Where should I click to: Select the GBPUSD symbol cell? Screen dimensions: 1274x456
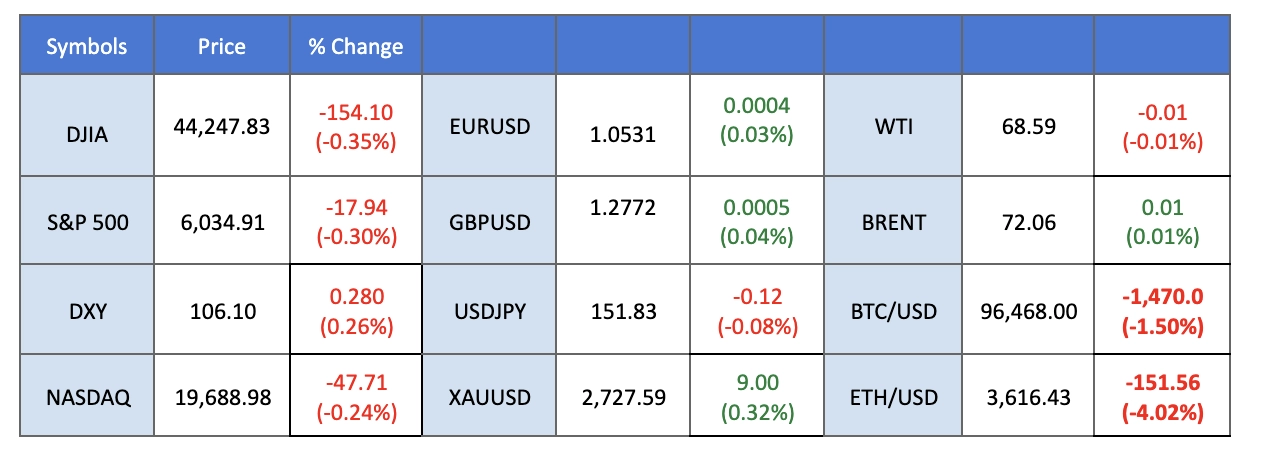(490, 222)
